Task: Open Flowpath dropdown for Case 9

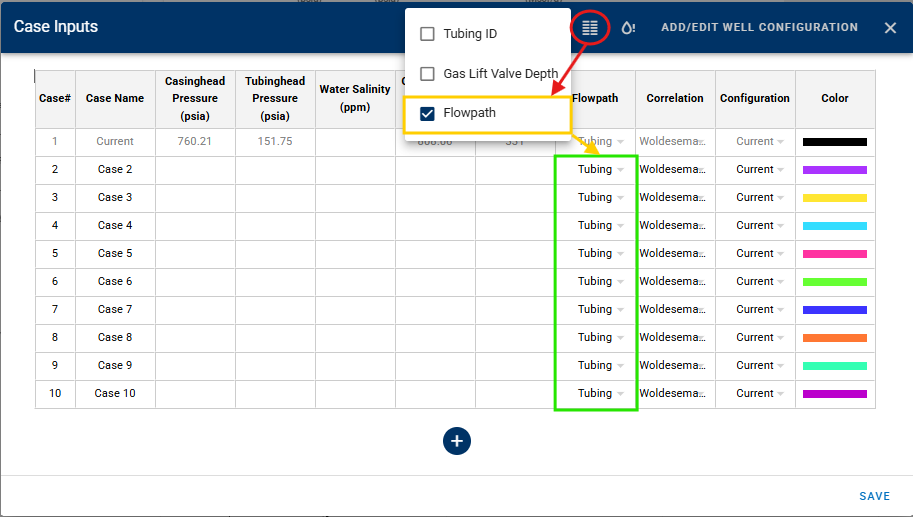Action: [600, 365]
